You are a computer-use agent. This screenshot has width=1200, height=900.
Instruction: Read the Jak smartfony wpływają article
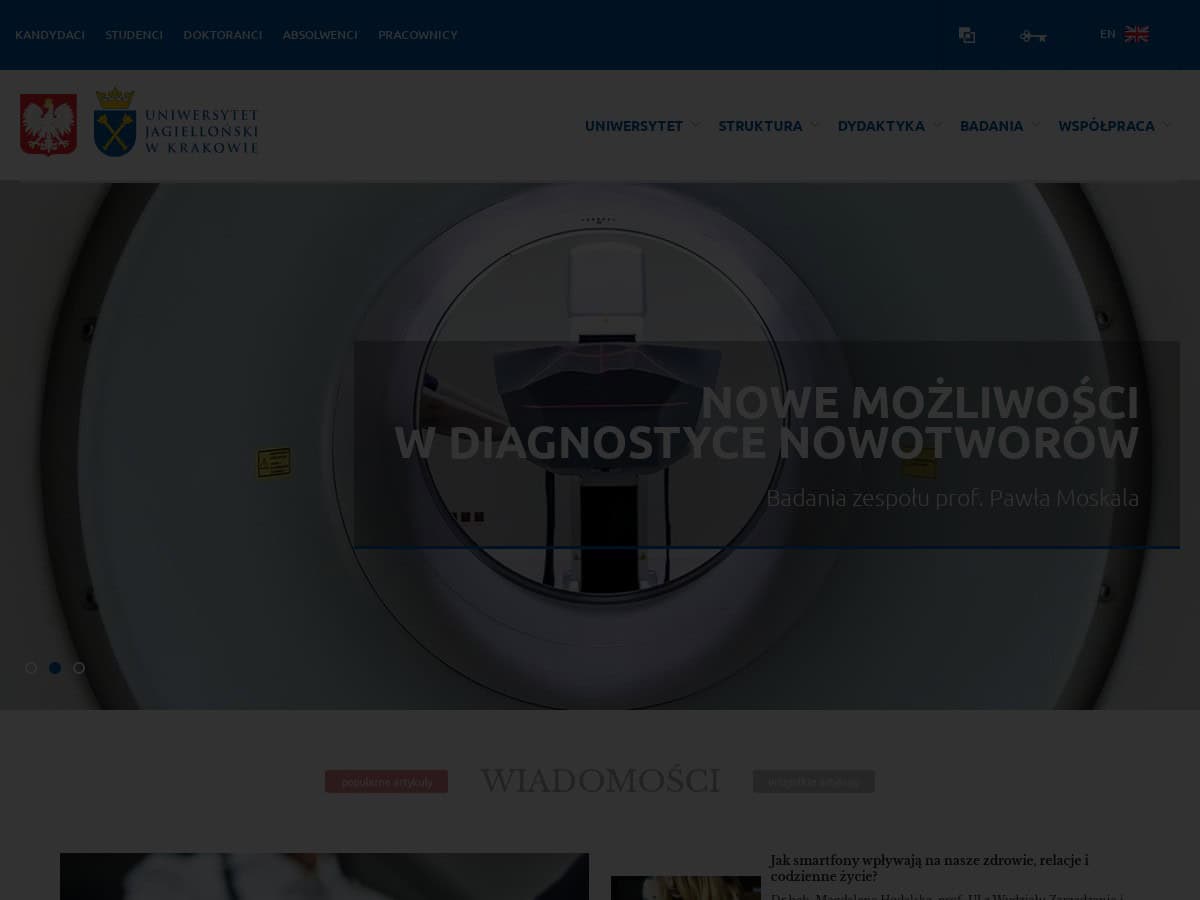(x=929, y=868)
